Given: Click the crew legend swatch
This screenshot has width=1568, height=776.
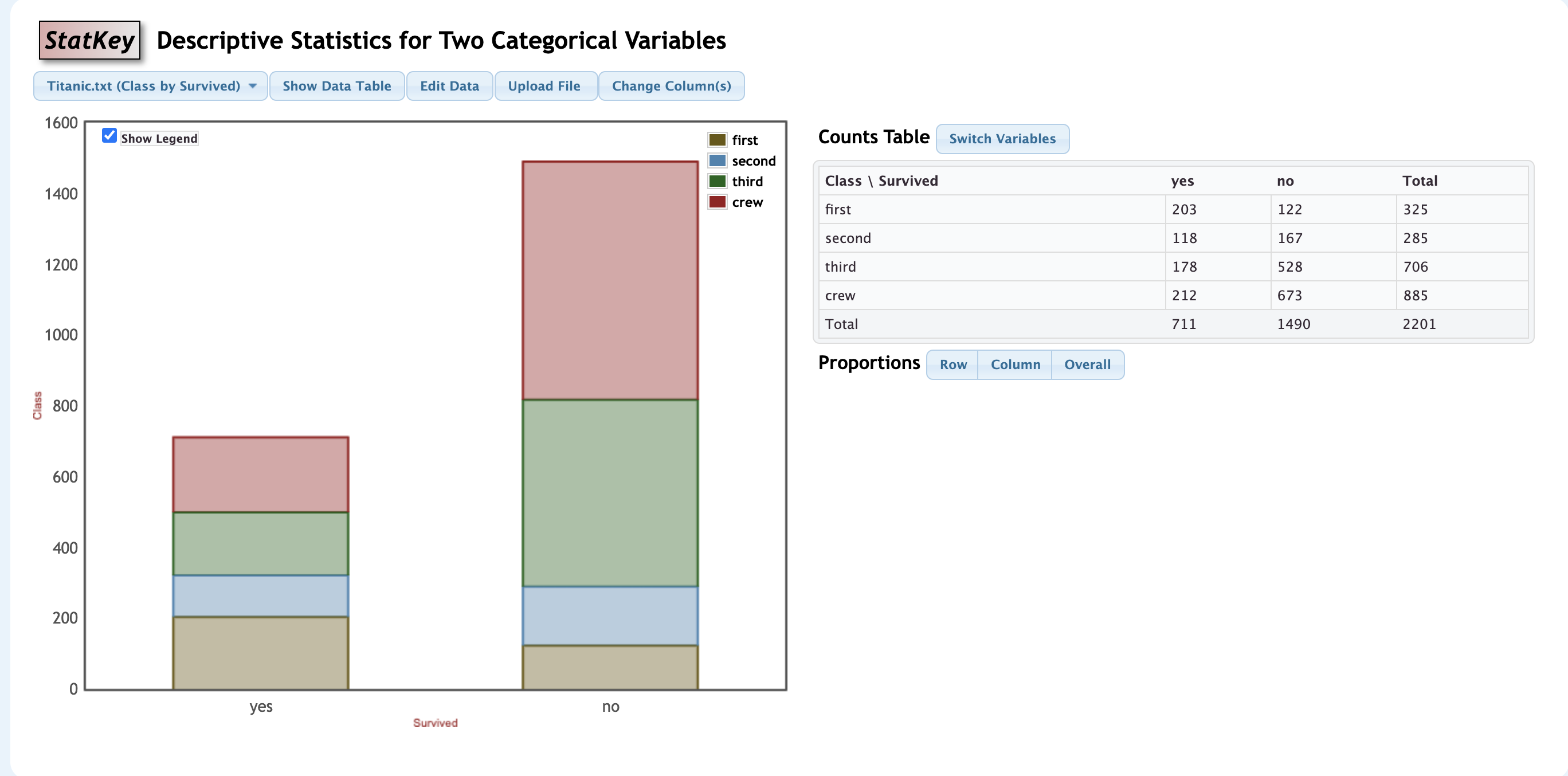Looking at the screenshot, I should (717, 202).
